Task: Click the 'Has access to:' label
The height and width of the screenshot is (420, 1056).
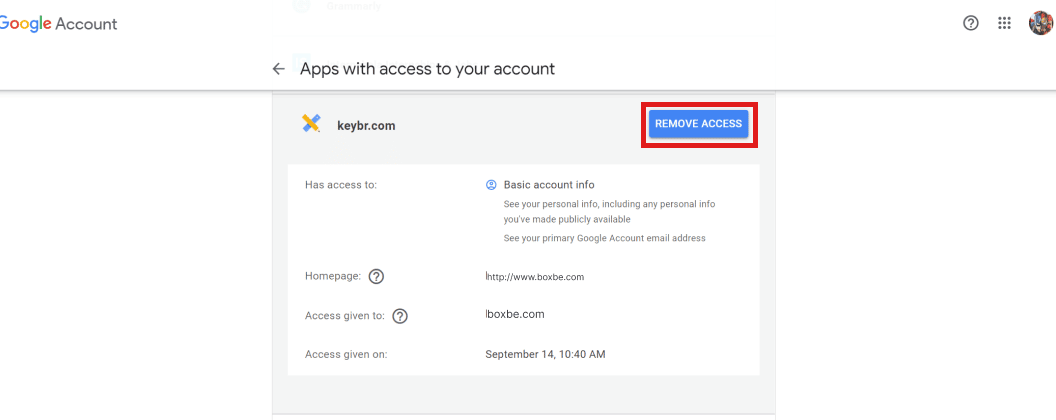Action: (340, 185)
